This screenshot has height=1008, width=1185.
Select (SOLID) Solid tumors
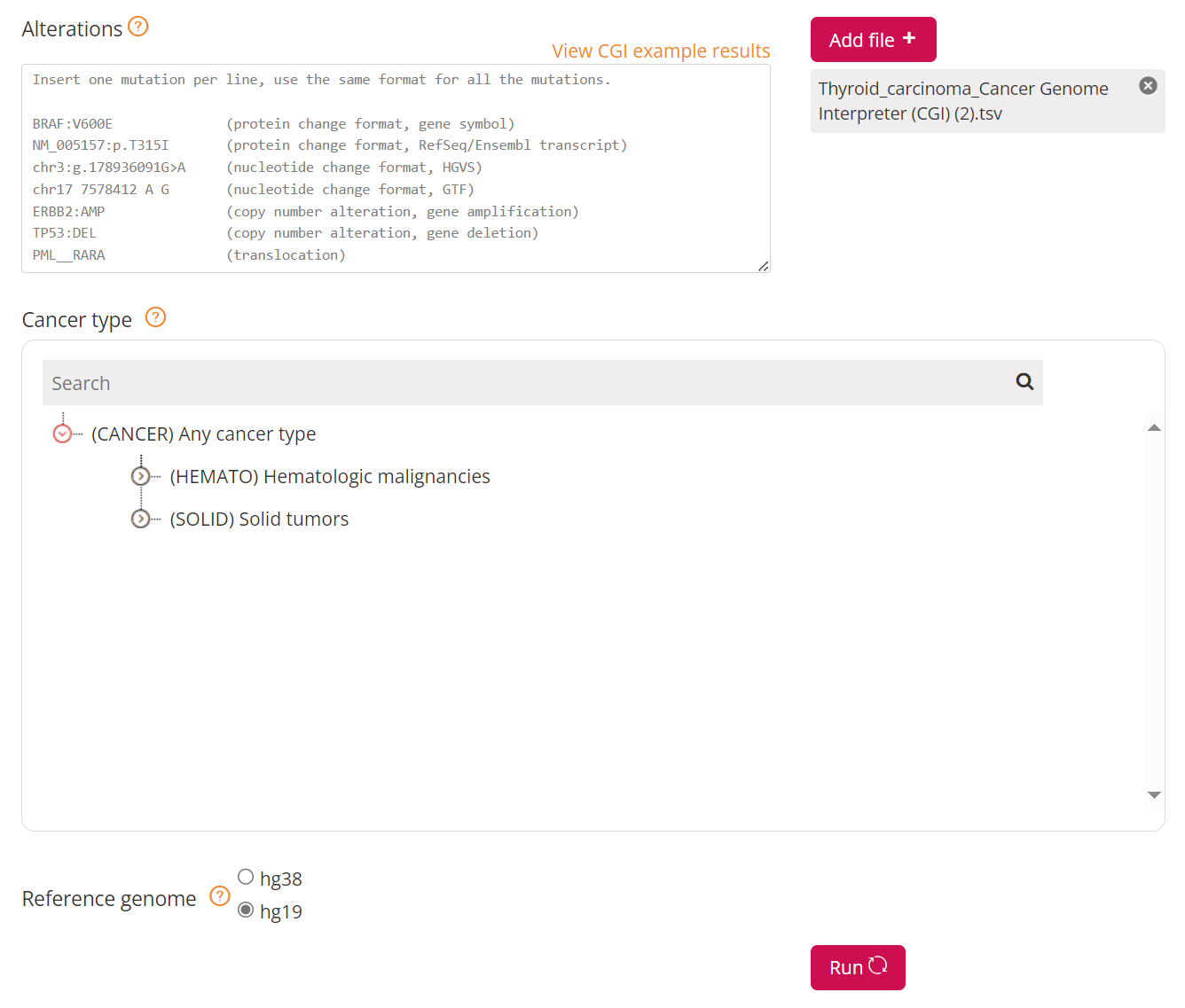click(259, 520)
